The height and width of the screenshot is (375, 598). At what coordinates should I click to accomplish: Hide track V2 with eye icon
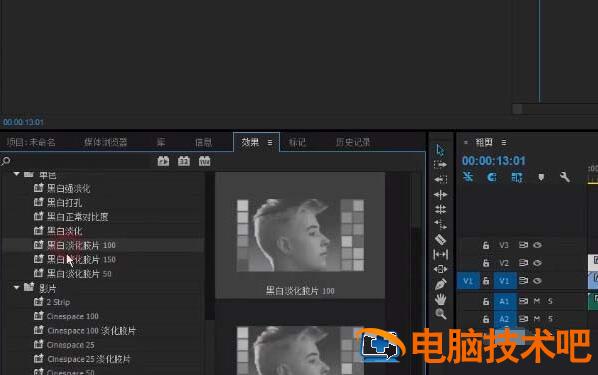click(537, 263)
